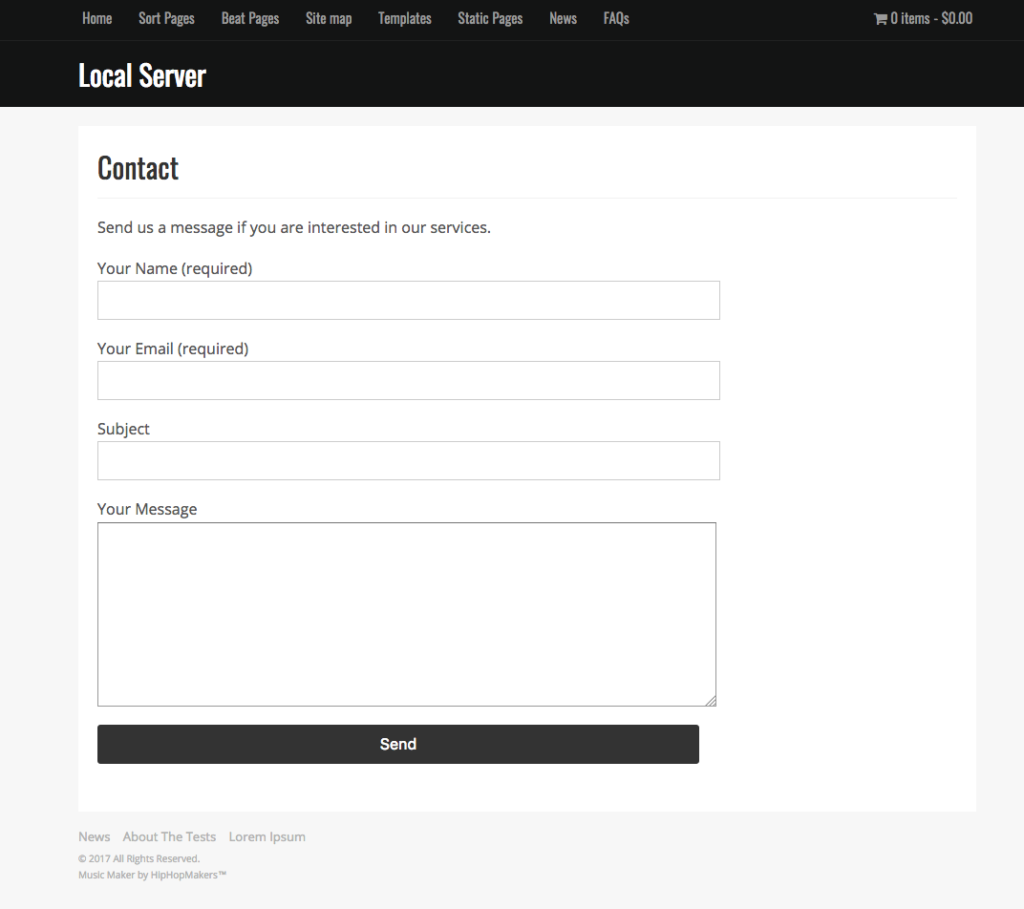The width and height of the screenshot is (1024, 909).
Task: Open the News footer link
Action: point(94,837)
